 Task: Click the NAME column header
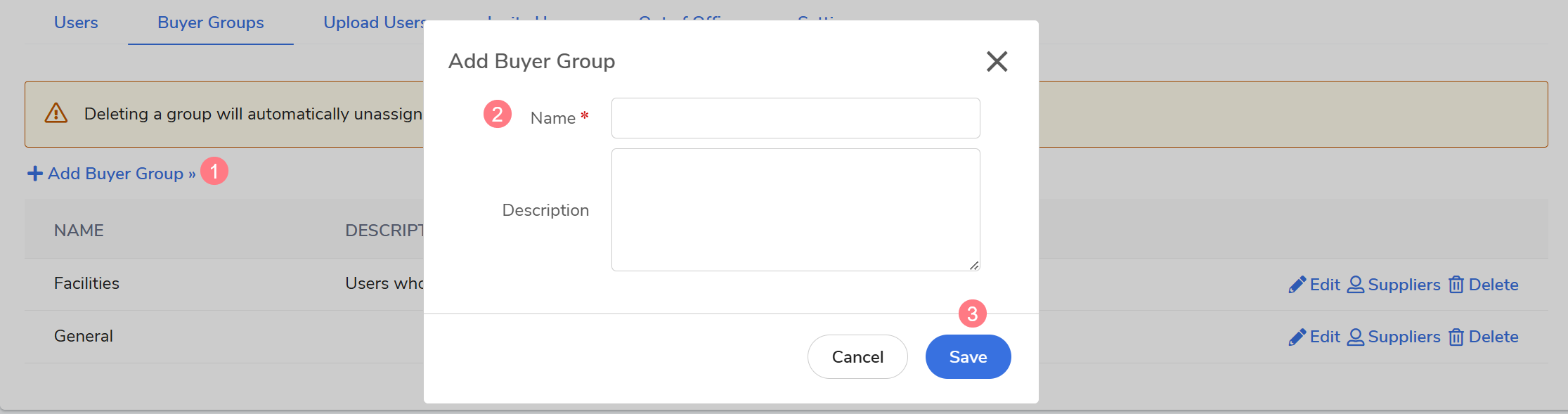point(79,231)
